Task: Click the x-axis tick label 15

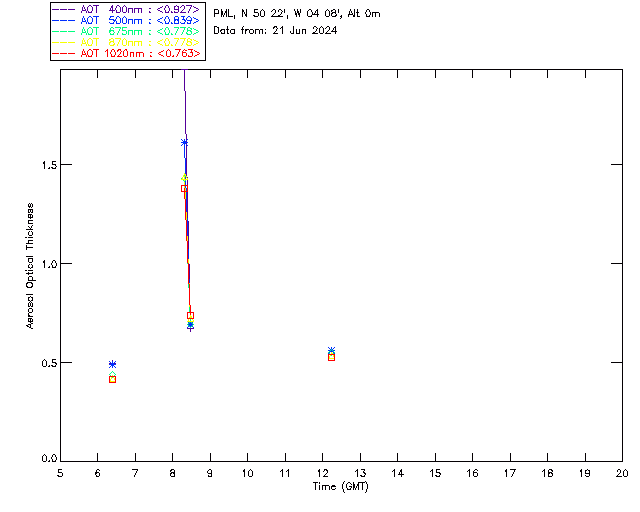Action: (x=435, y=473)
